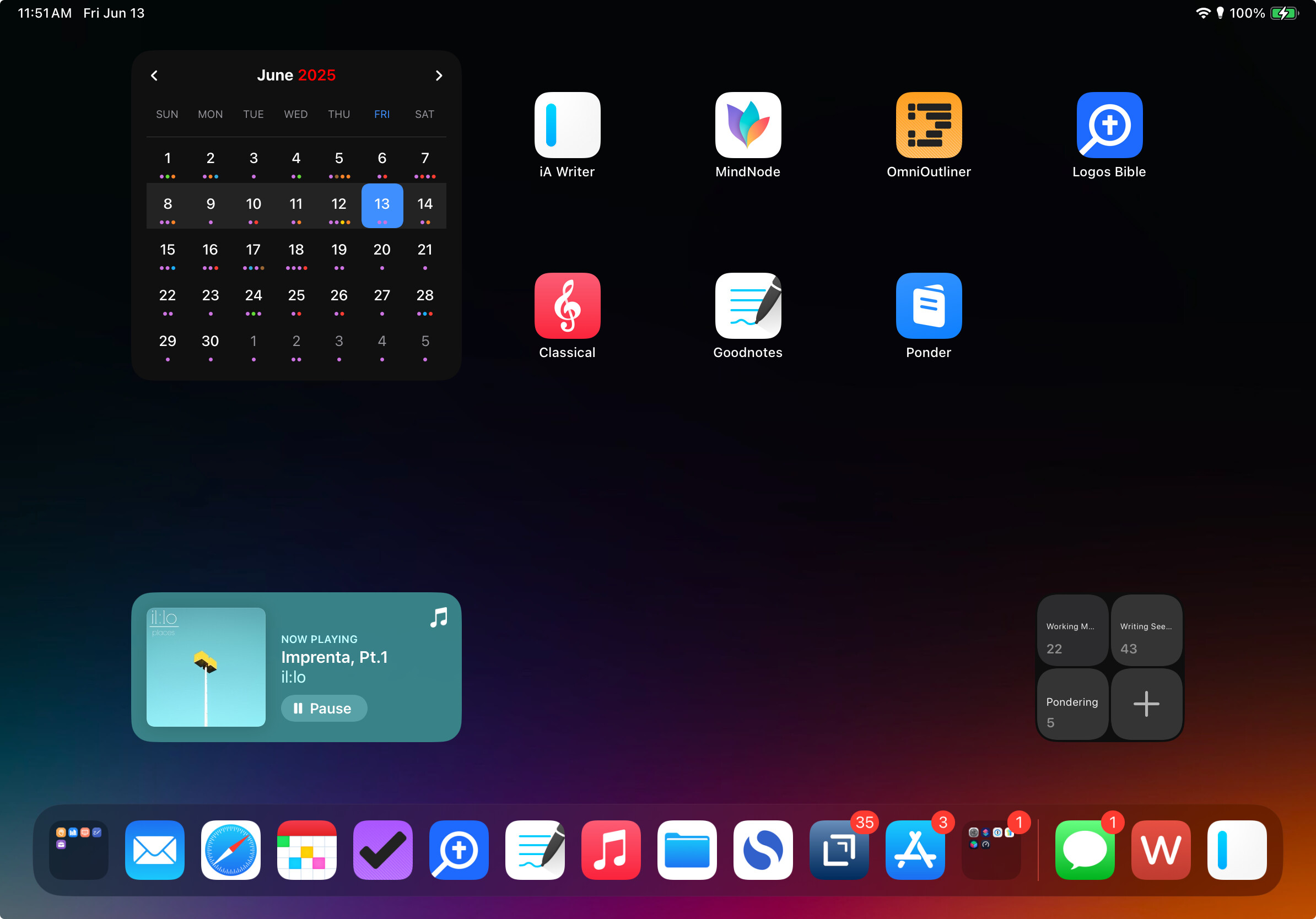
Task: Select June 13 in calendar widget
Action: [x=382, y=206]
